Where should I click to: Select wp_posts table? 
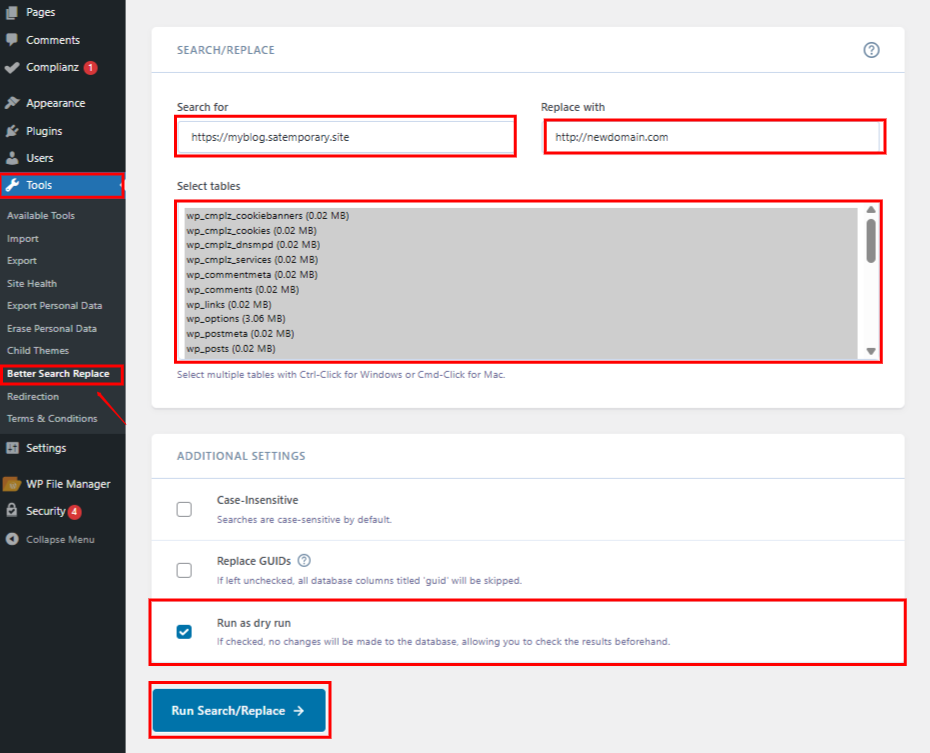(x=521, y=349)
